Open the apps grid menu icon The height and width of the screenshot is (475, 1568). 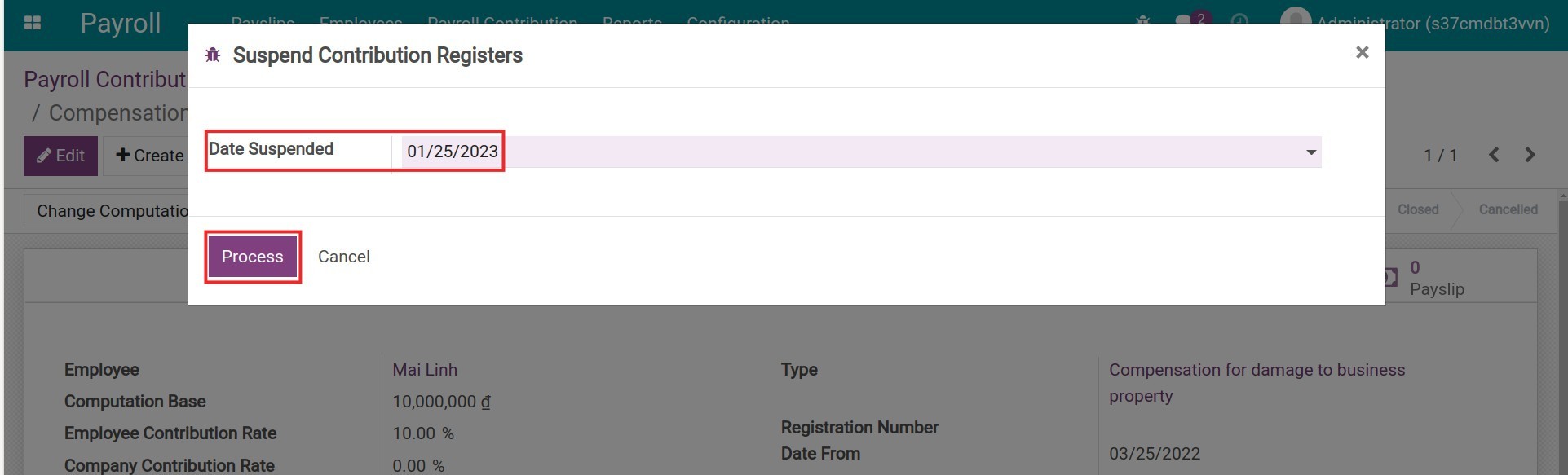(33, 23)
